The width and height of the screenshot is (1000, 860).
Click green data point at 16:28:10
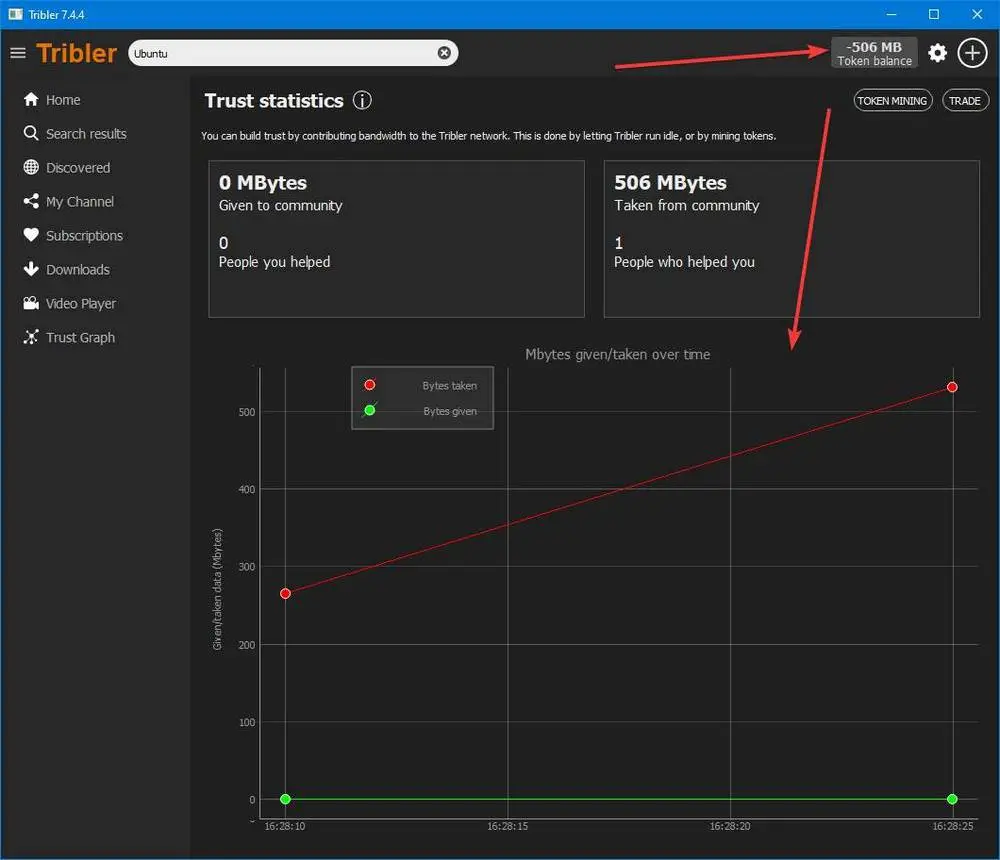[x=285, y=799]
